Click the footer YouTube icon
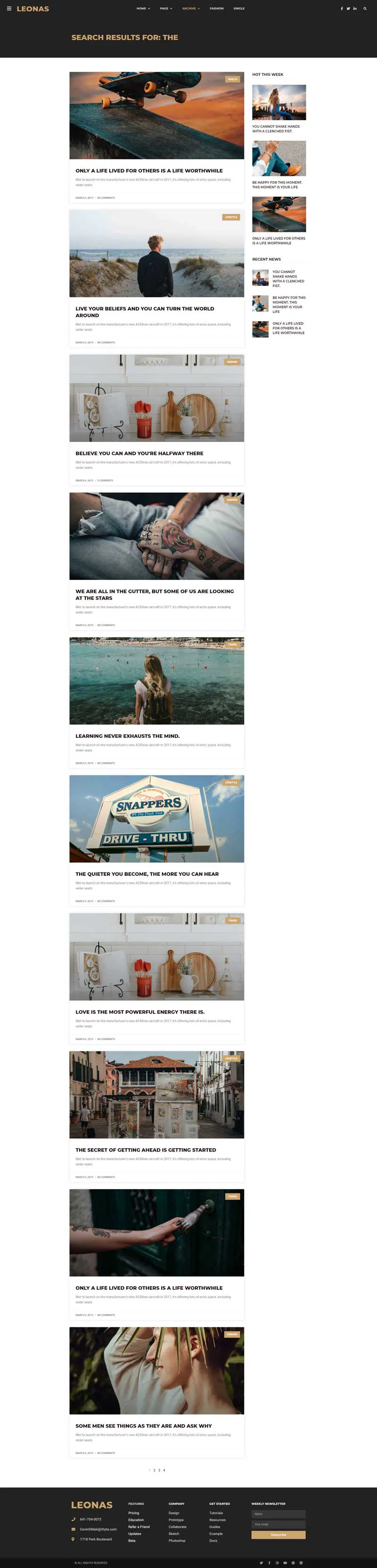The image size is (377, 1568). [285, 1562]
